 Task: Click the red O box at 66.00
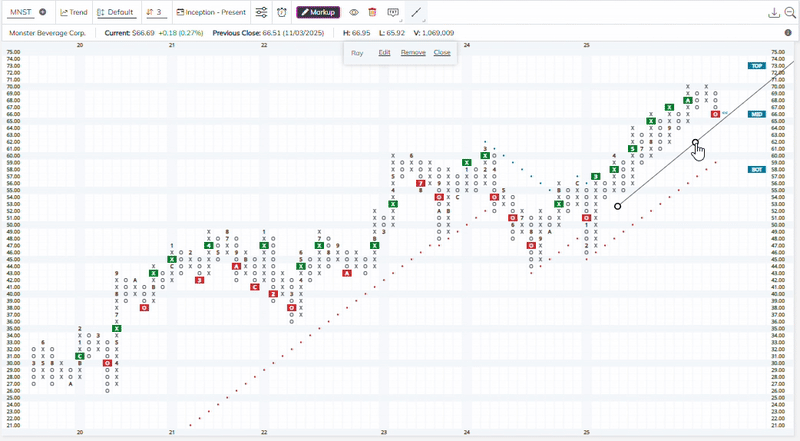(715, 114)
